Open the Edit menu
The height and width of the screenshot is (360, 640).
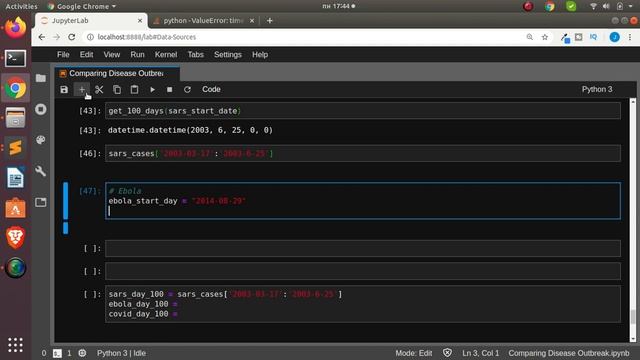[86, 55]
